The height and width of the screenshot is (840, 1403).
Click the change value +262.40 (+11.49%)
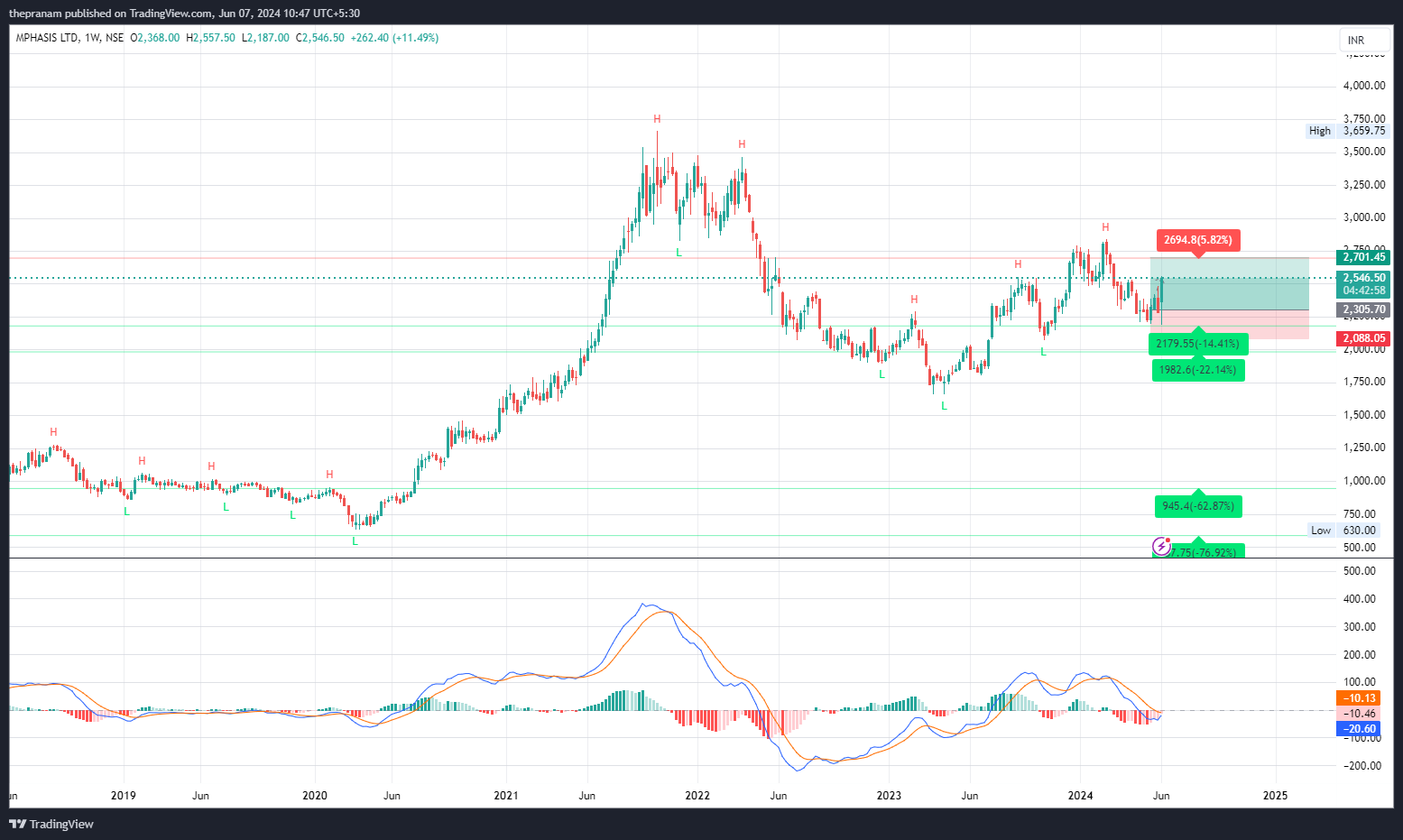(x=394, y=38)
